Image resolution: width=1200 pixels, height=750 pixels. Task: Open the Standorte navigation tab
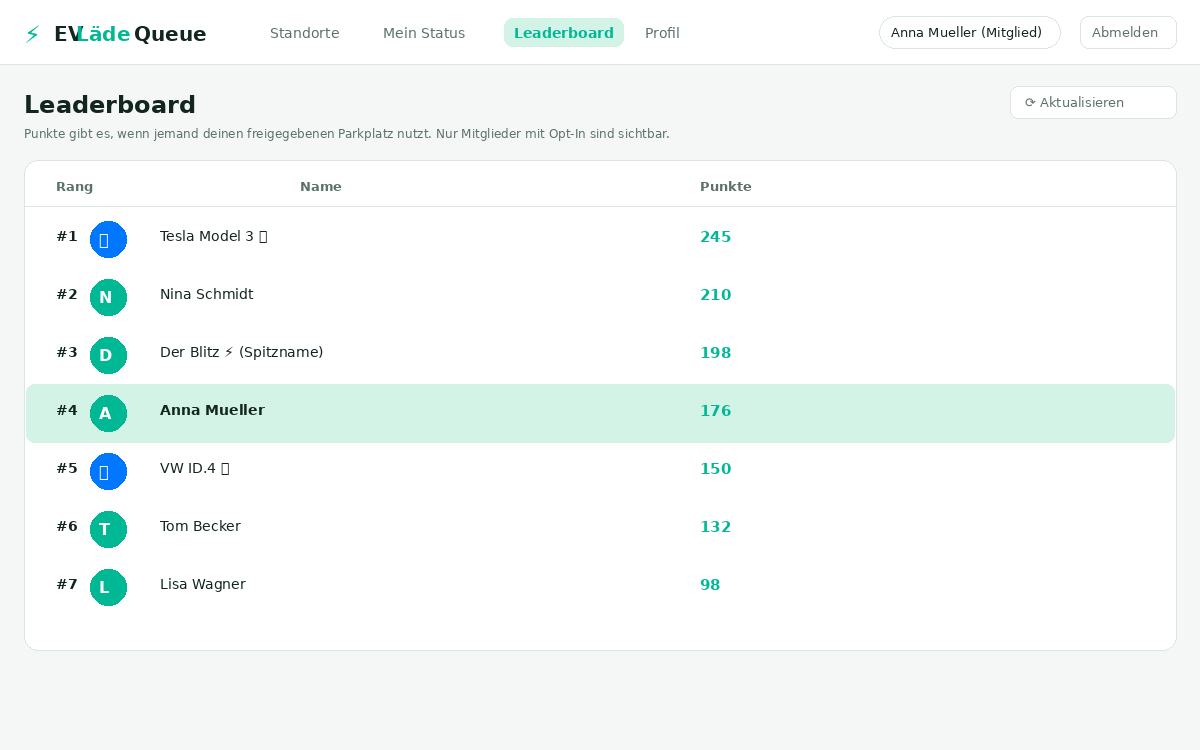pos(305,33)
